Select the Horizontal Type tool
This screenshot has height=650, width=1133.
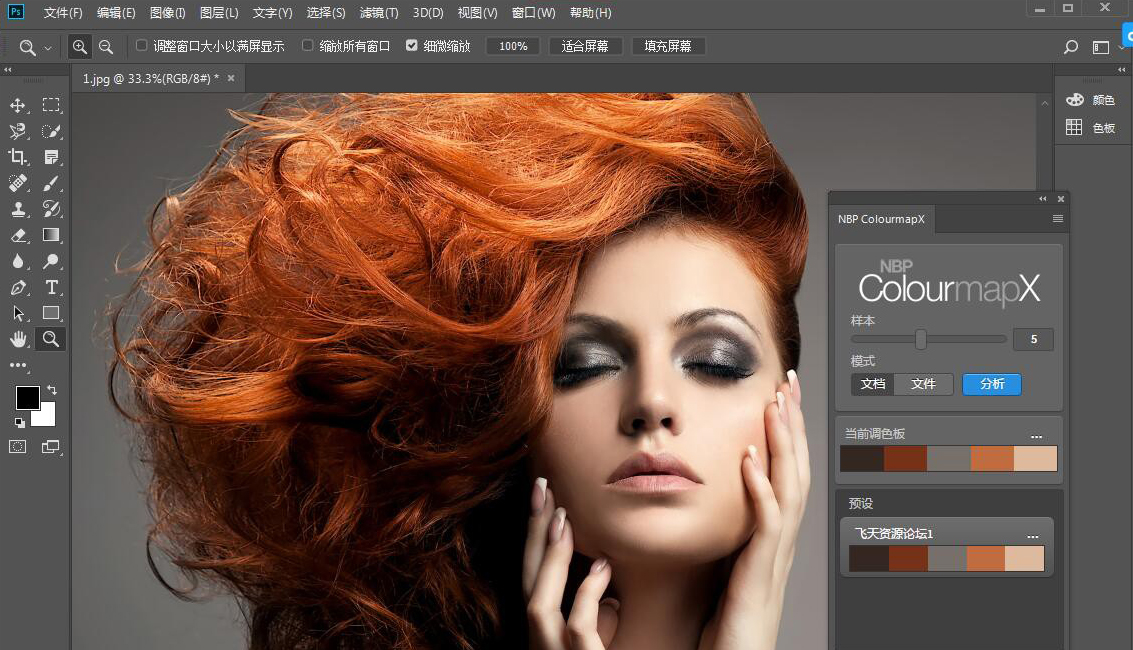coord(51,287)
